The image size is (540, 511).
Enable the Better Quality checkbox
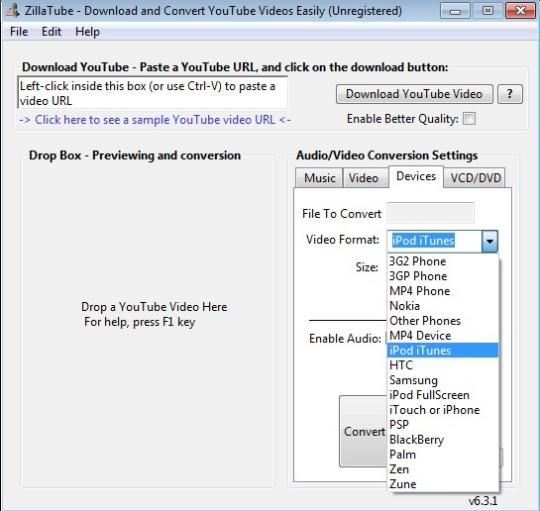click(x=469, y=119)
